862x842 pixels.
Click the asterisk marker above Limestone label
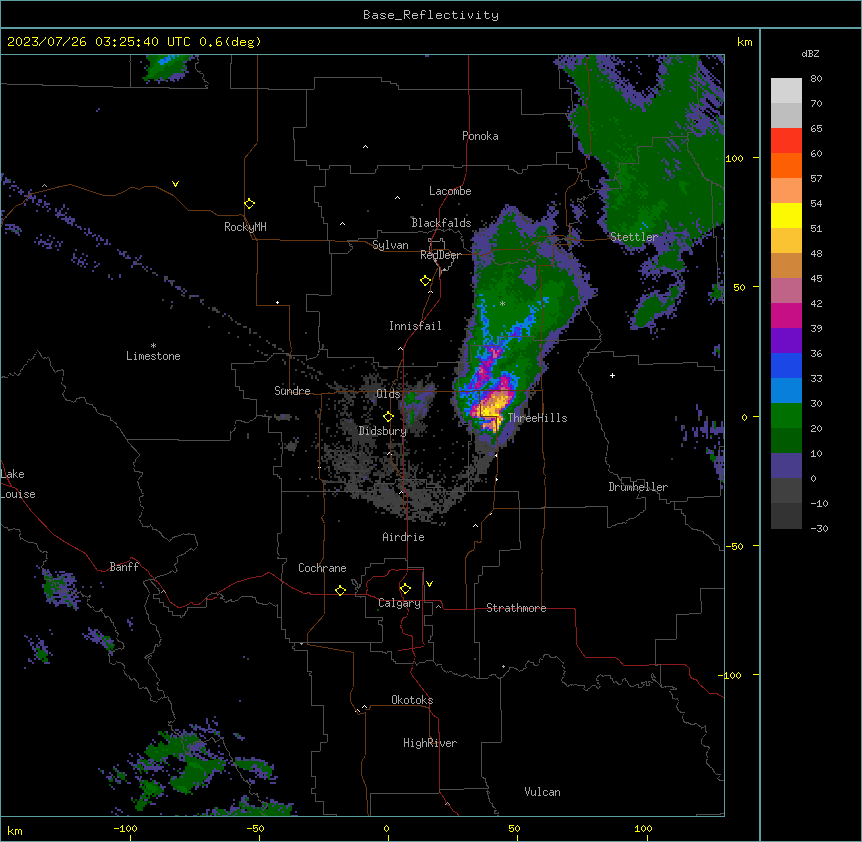(x=153, y=346)
